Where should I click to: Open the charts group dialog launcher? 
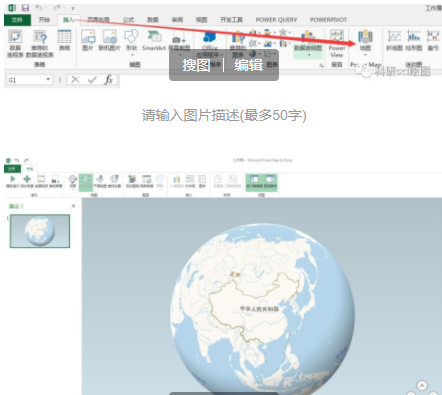pos(321,65)
